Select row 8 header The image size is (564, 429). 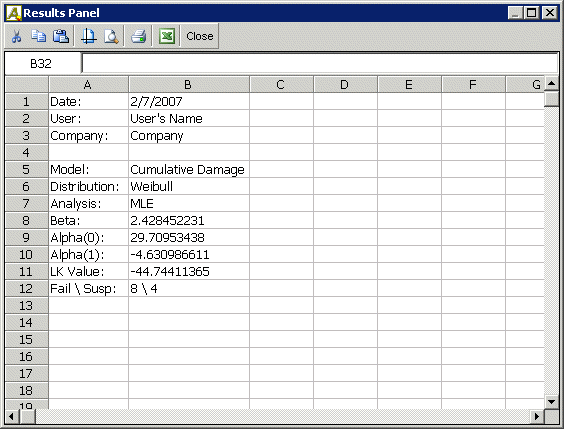27,220
